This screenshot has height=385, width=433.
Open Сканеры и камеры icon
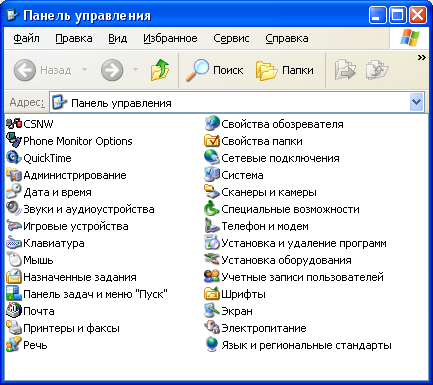(x=212, y=192)
